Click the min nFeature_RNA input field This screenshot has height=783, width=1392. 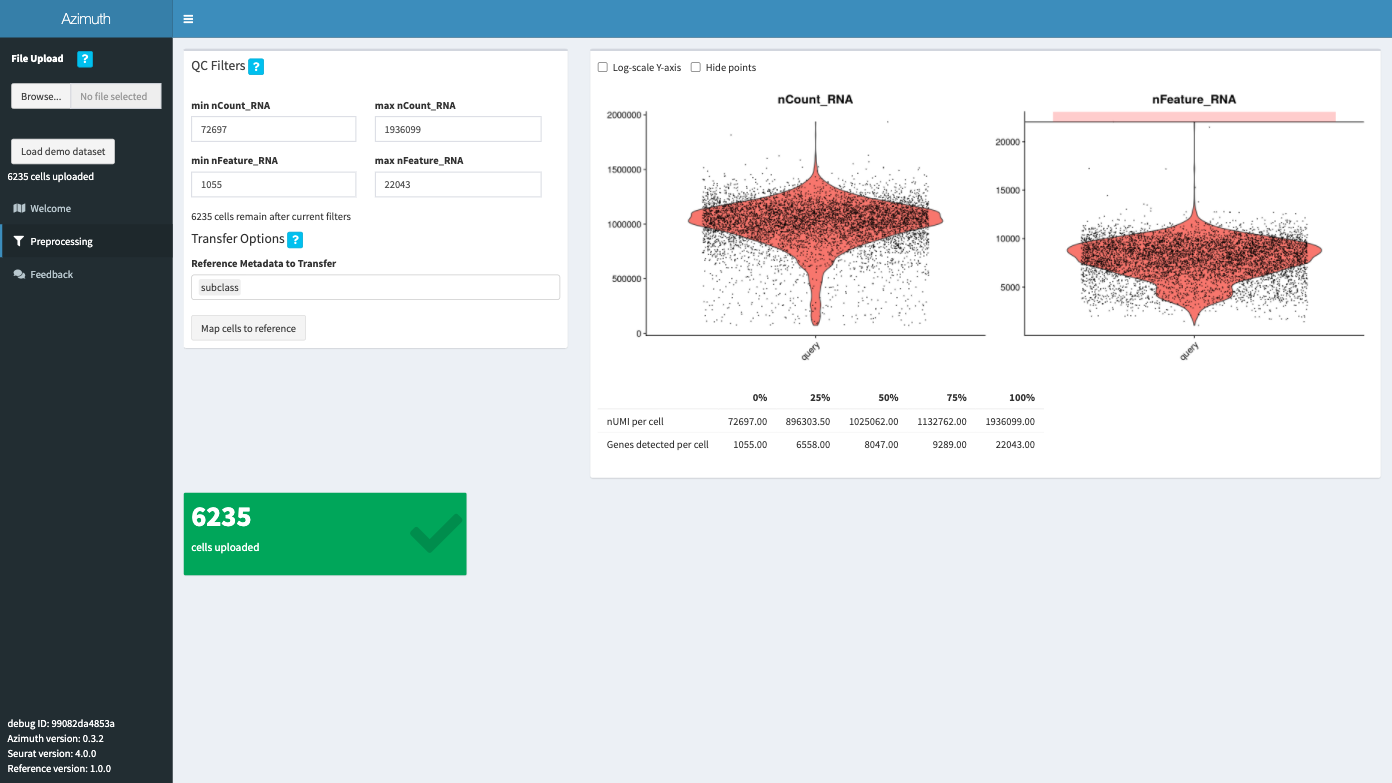pyautogui.click(x=273, y=184)
